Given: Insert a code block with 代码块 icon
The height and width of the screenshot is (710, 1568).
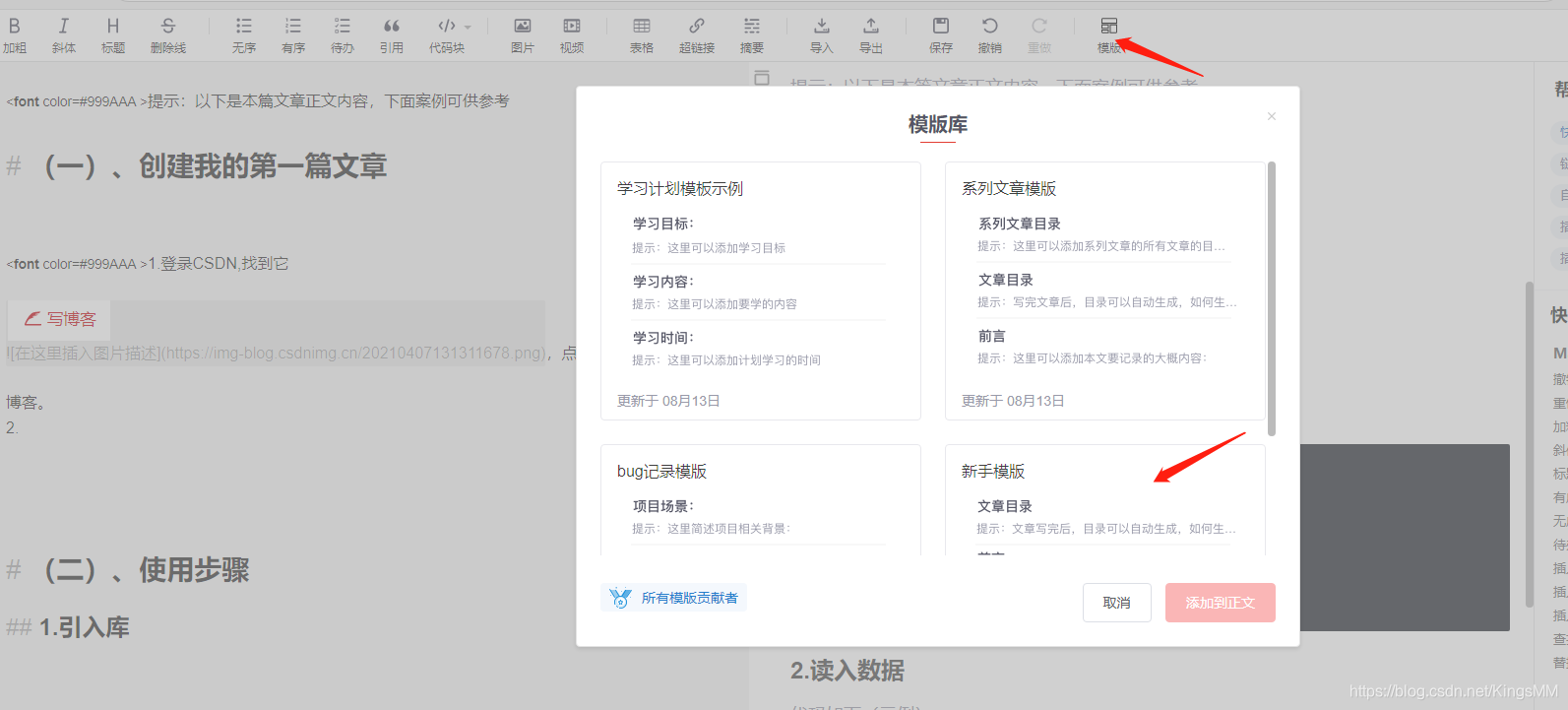Looking at the screenshot, I should (447, 34).
